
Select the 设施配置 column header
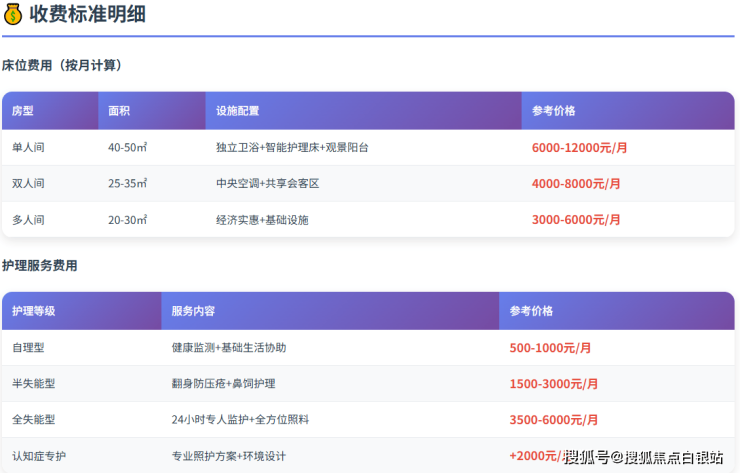pos(238,111)
